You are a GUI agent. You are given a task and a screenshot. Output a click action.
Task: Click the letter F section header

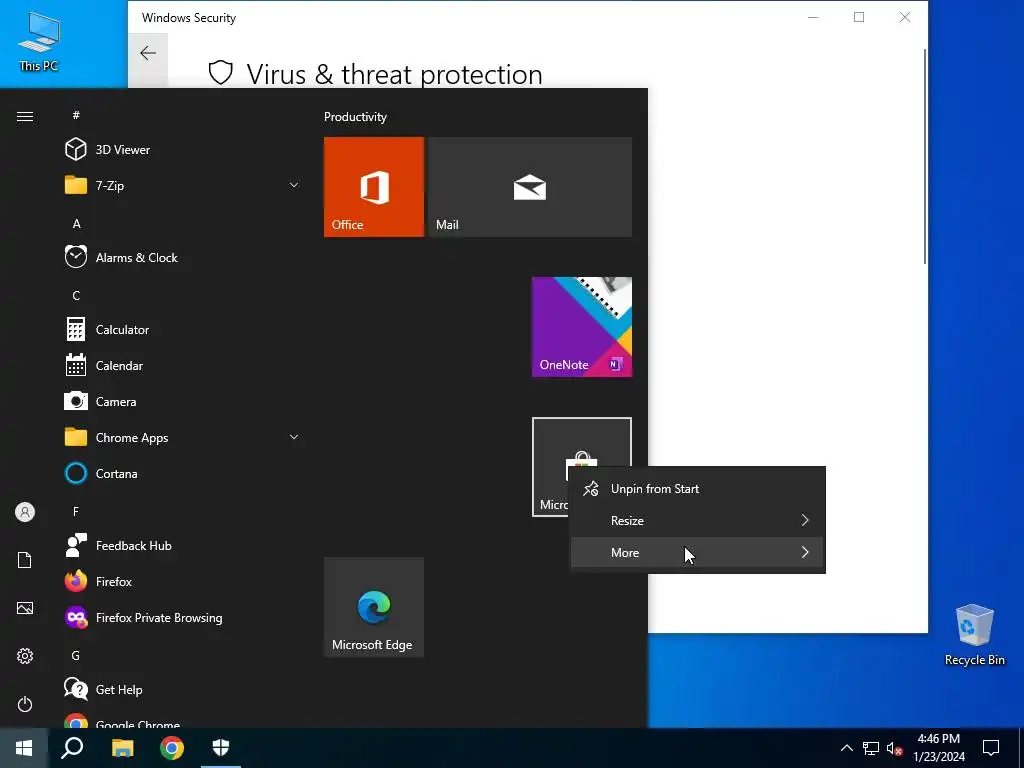76,511
